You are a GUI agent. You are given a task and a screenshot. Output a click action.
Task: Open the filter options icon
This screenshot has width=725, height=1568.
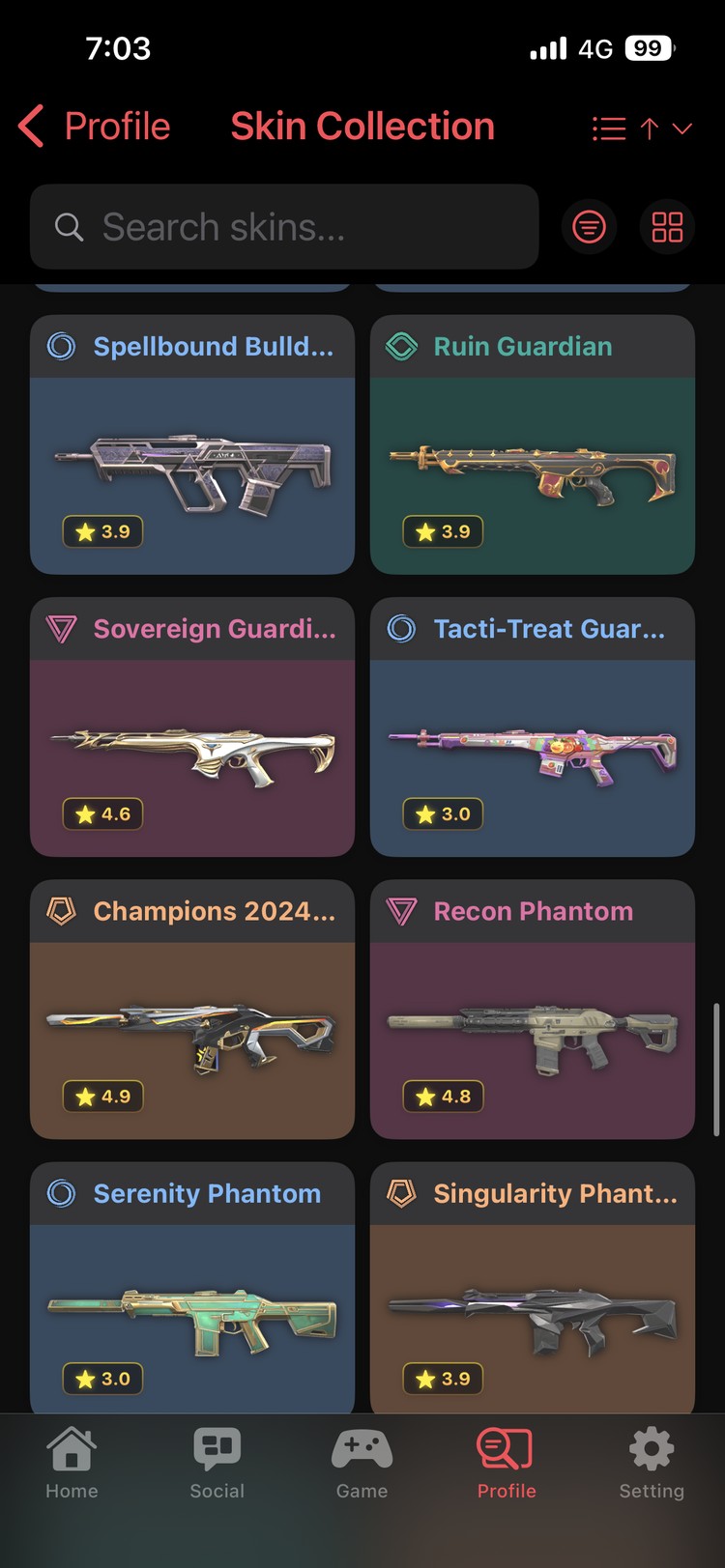[x=589, y=227]
